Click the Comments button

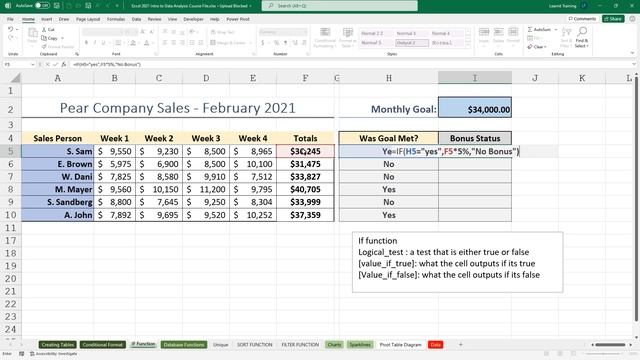582,19
